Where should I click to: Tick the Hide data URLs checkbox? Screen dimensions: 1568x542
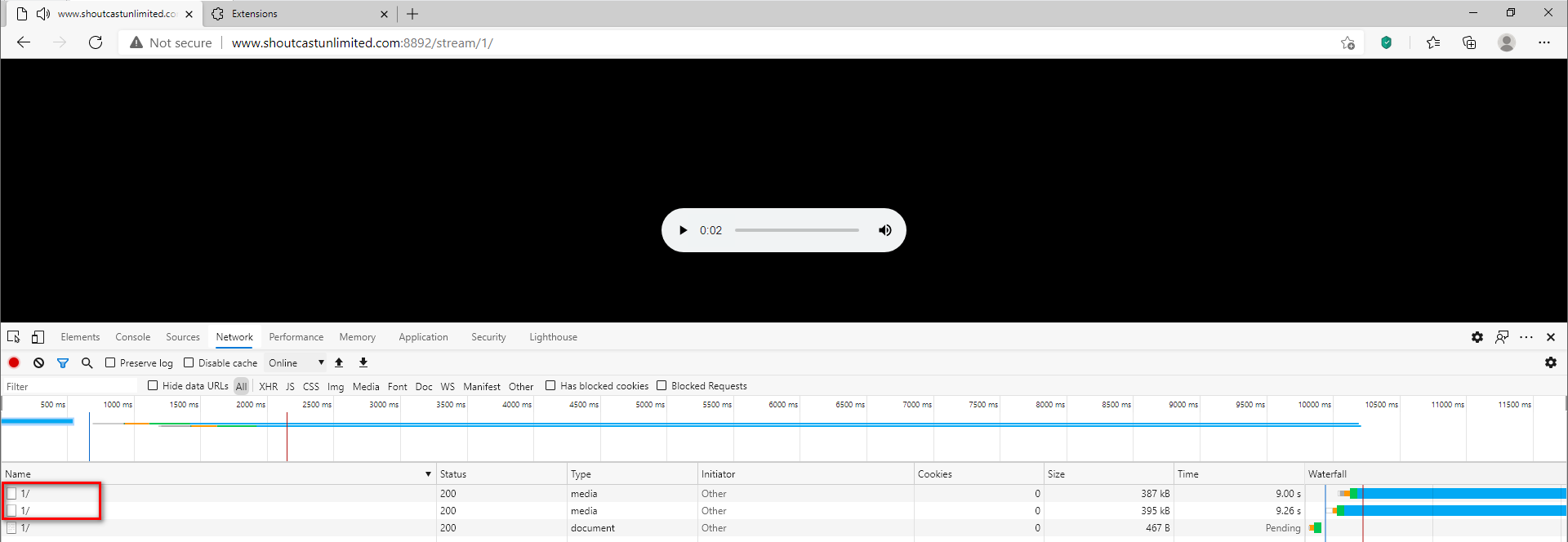(153, 385)
